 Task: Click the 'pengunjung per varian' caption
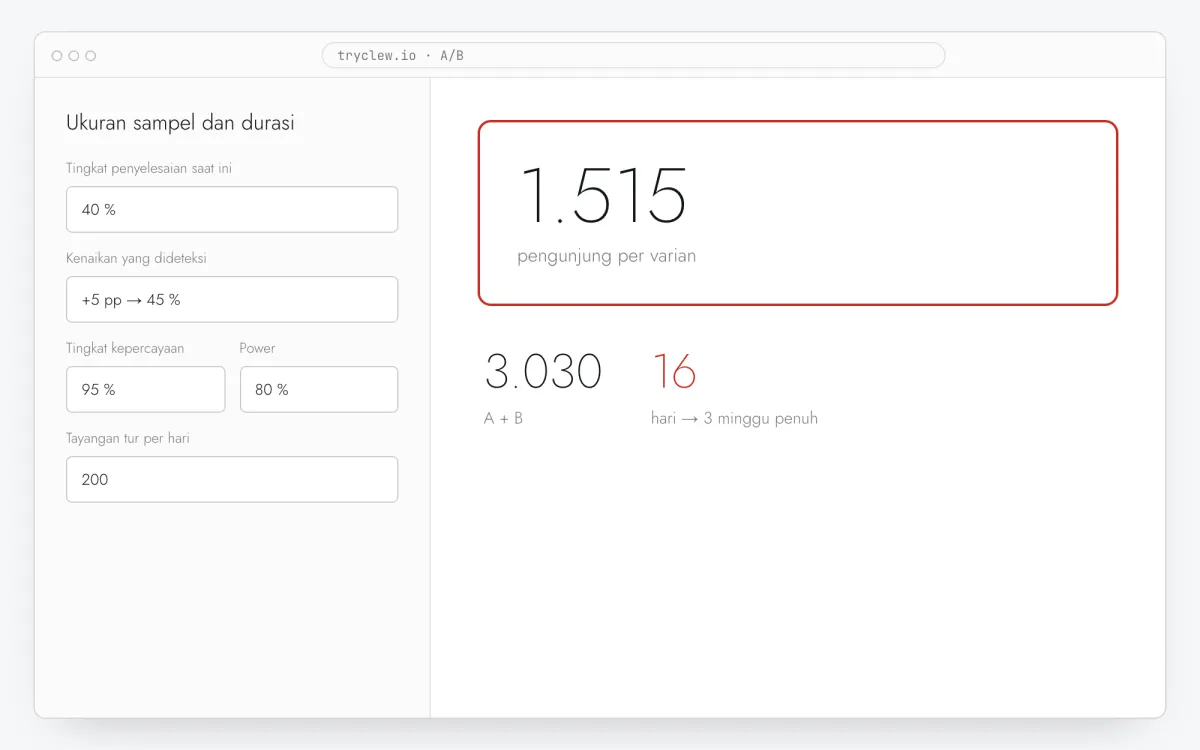click(x=607, y=256)
